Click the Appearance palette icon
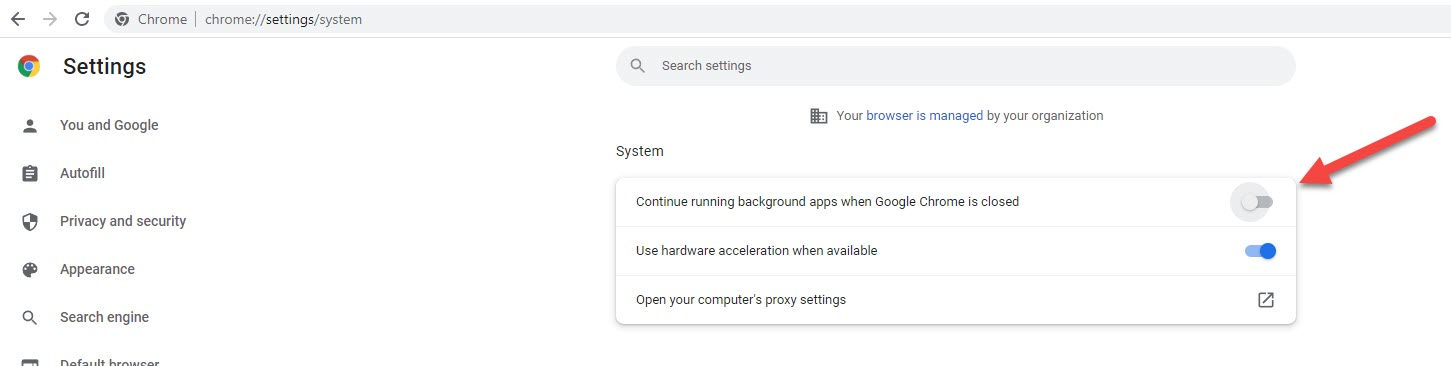 [30, 269]
